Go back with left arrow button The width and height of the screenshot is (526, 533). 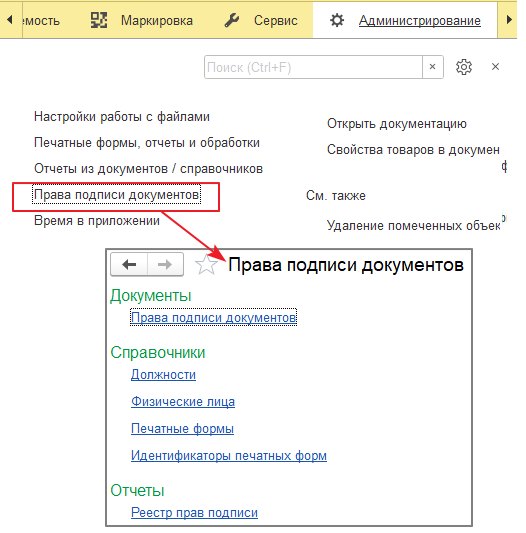click(129, 264)
